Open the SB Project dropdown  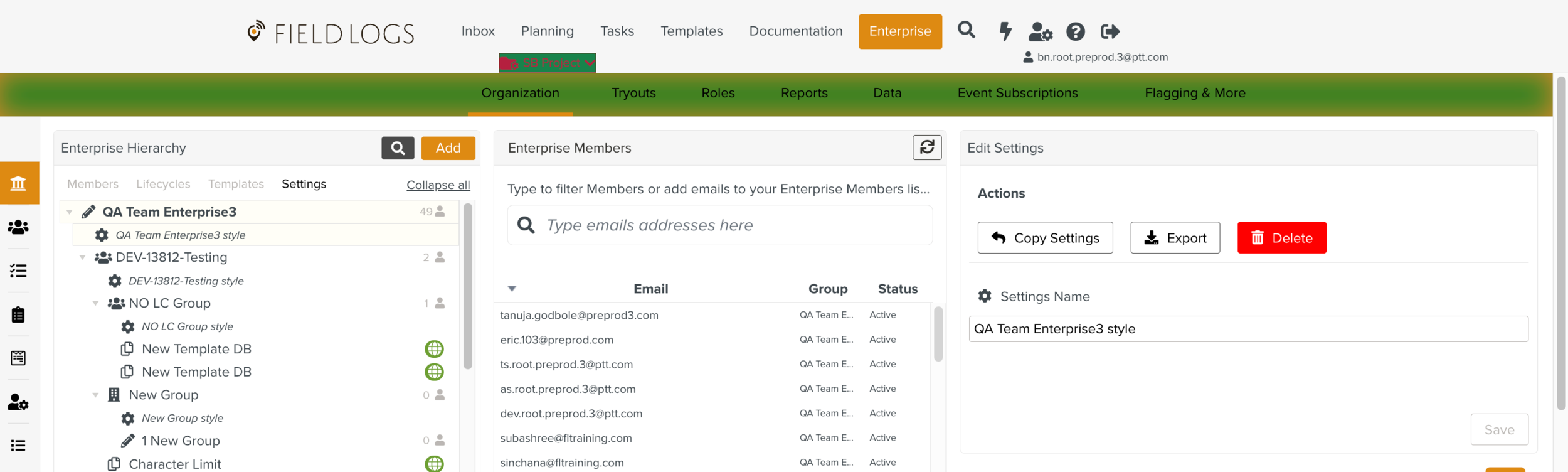pyautogui.click(x=547, y=63)
